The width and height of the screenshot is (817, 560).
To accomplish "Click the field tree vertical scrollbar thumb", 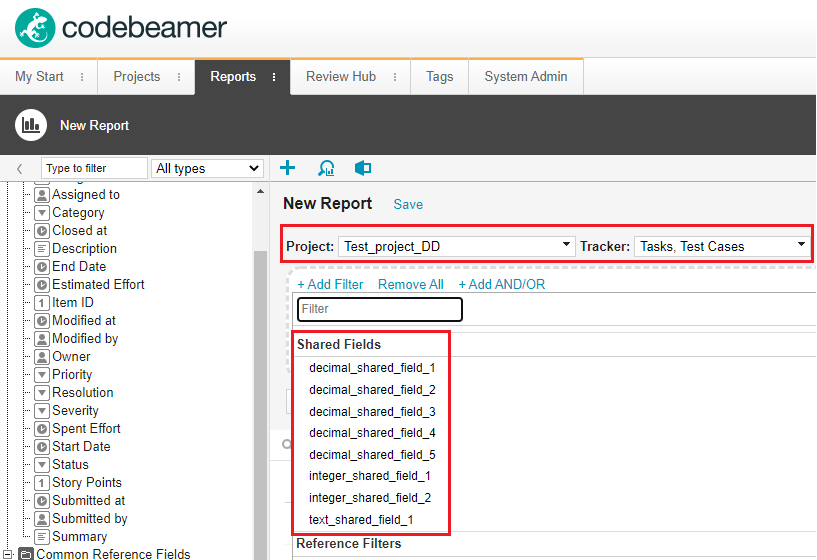I will pos(260,405).
